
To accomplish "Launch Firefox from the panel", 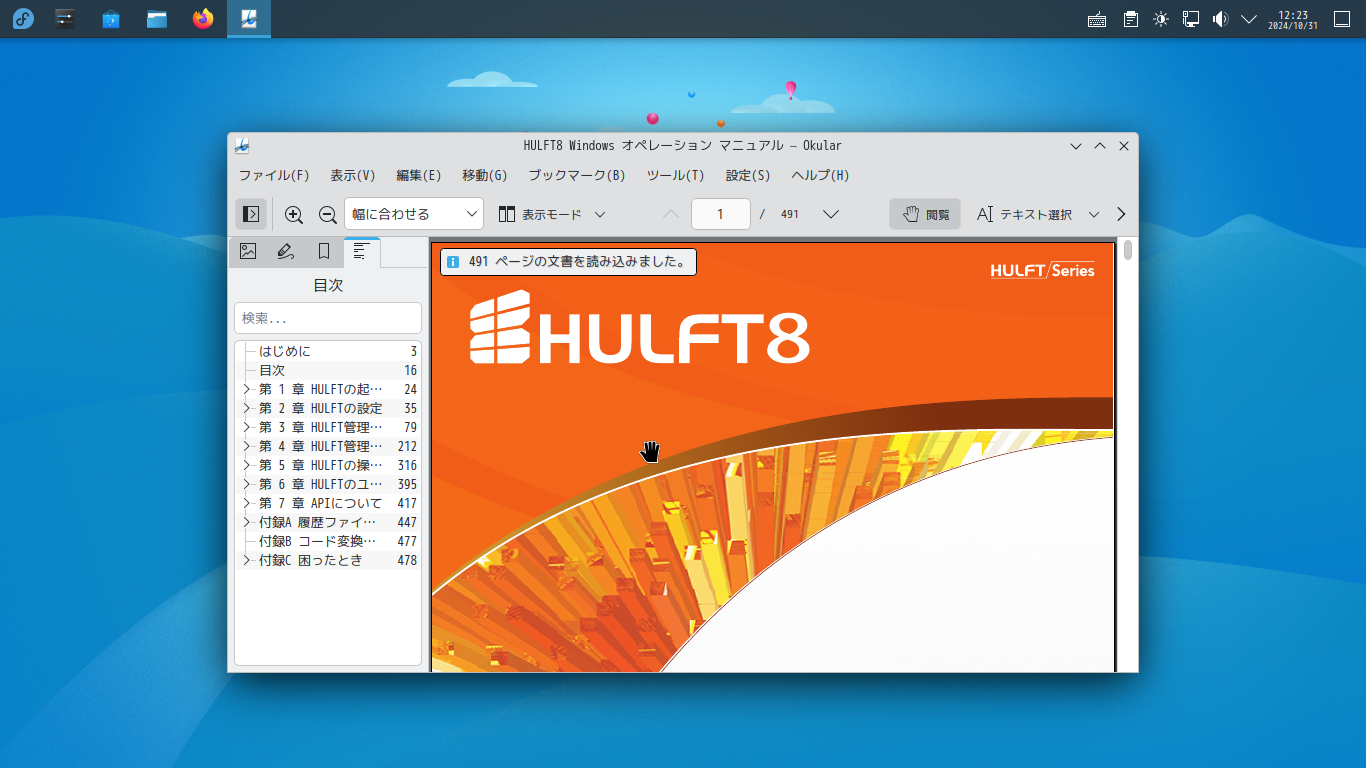I will (203, 19).
